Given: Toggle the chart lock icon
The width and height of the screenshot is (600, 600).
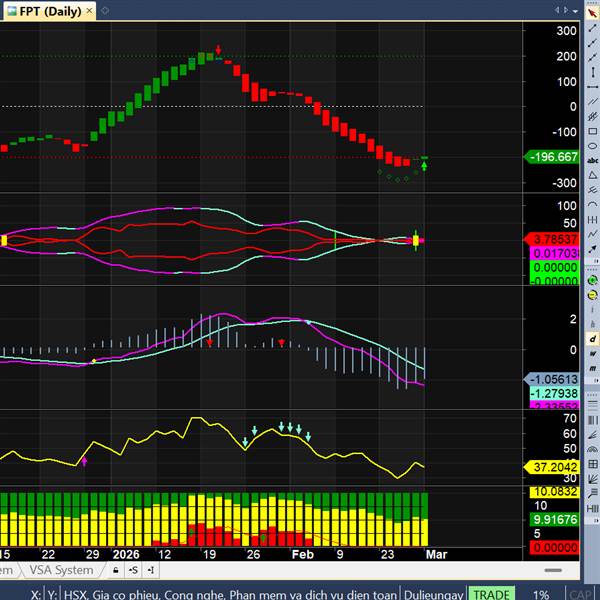Looking at the screenshot, I should [116, 571].
